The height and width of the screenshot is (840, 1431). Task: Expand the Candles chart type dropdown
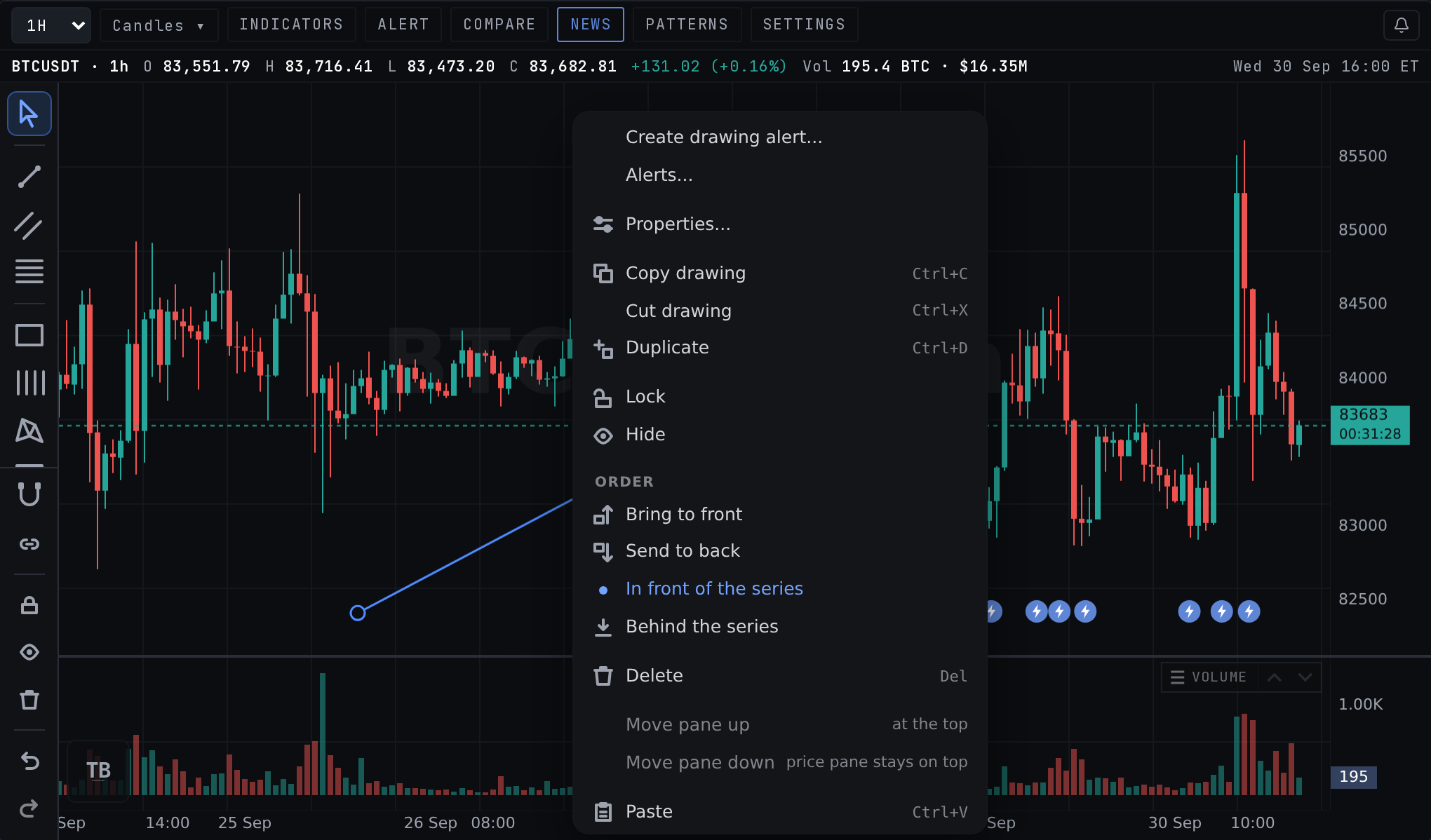click(159, 25)
